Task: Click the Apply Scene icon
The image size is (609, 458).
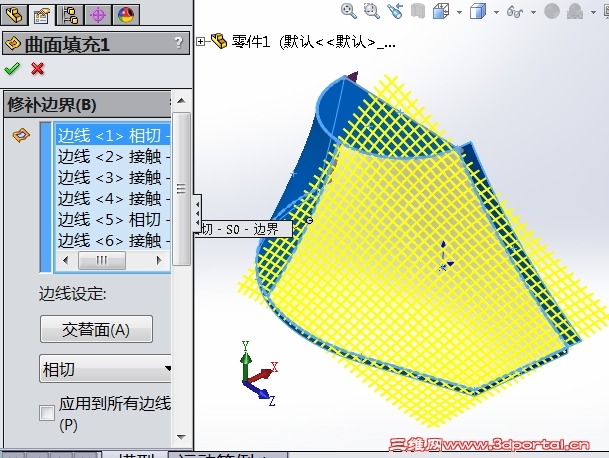Action: point(575,11)
